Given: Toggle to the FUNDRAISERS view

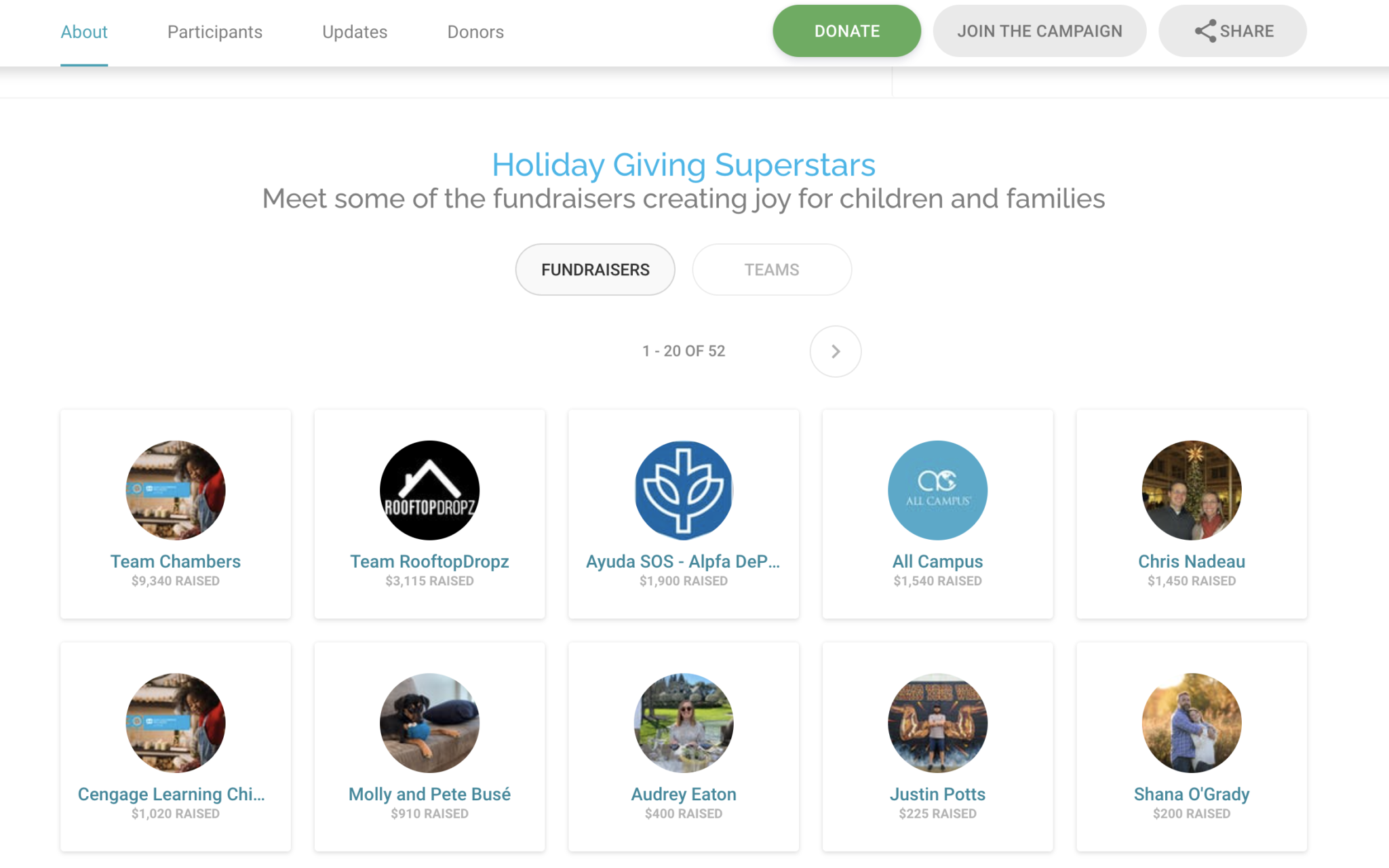Looking at the screenshot, I should [595, 268].
